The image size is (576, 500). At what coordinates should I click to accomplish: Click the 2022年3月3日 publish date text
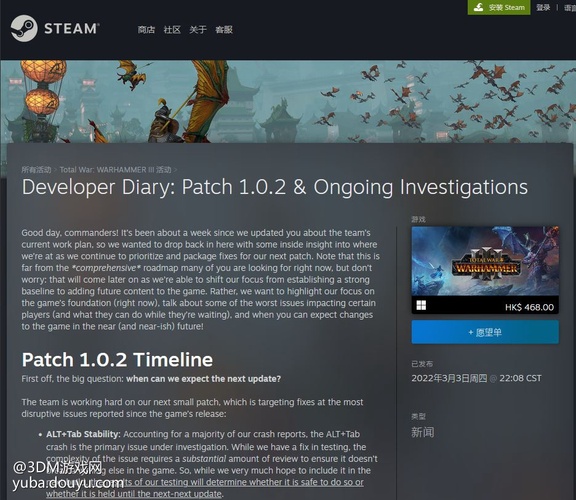(449, 378)
